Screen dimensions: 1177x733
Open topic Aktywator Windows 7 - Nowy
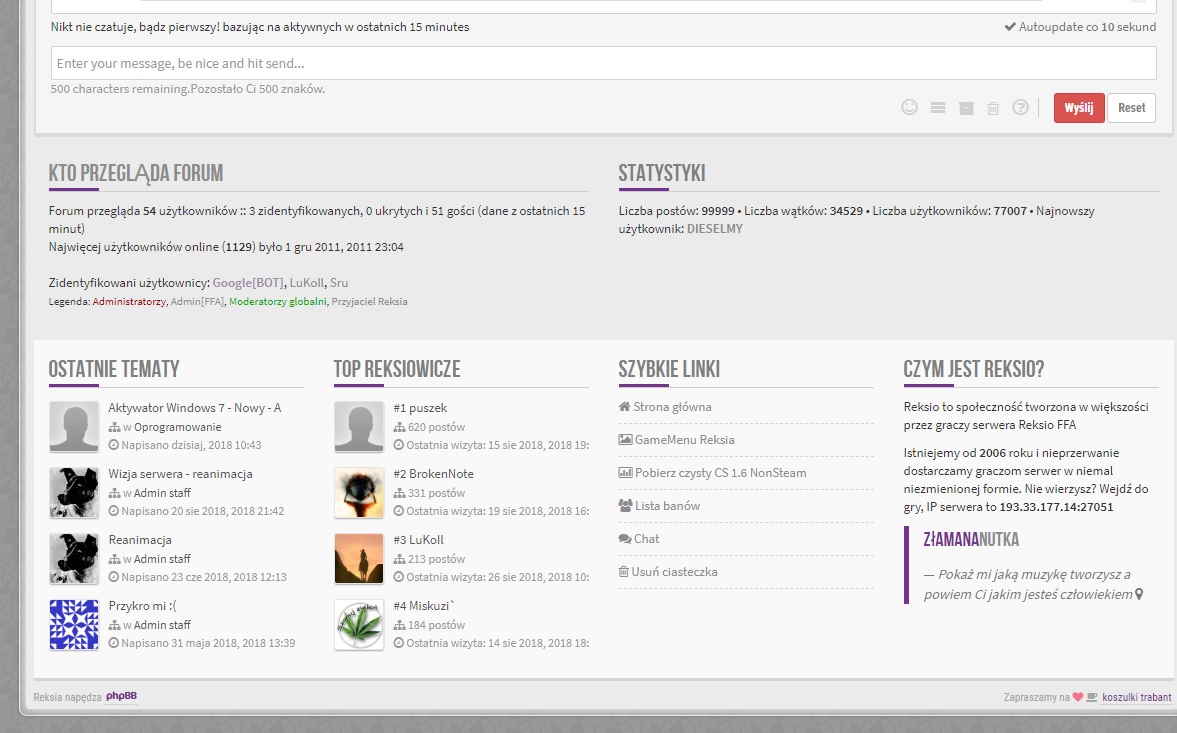click(194, 408)
